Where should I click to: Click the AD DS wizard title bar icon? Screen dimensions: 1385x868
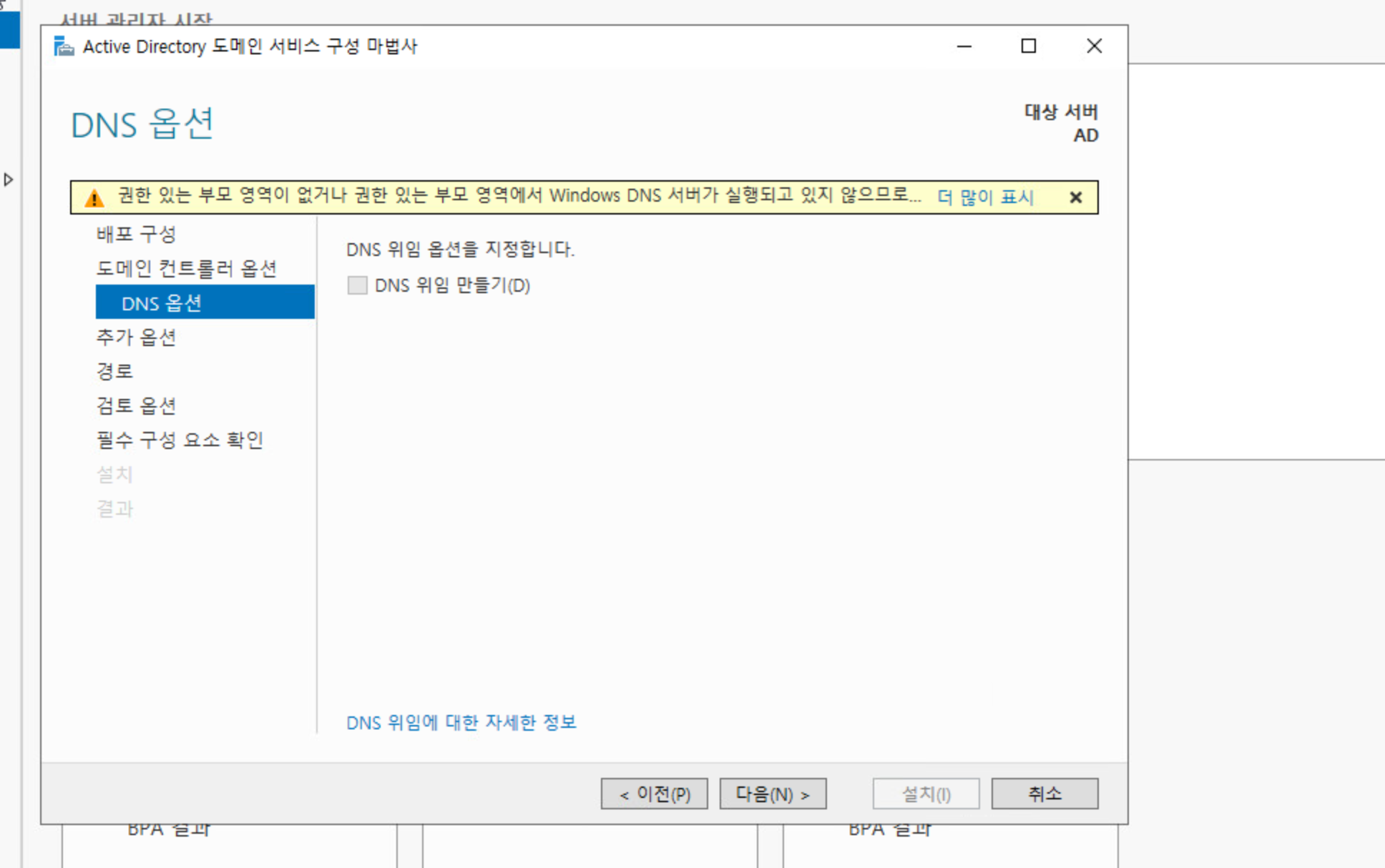click(x=64, y=46)
